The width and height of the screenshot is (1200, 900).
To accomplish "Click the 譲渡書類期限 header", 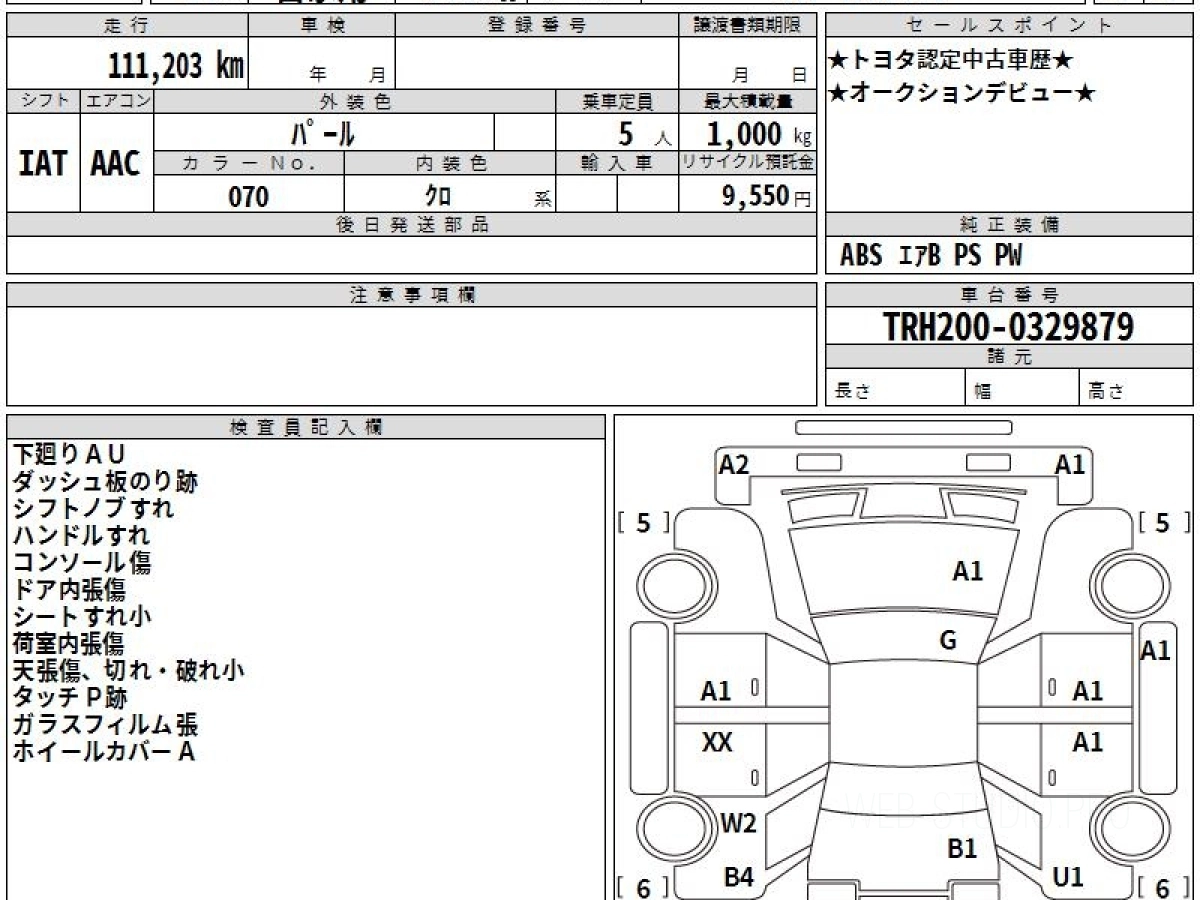I will click(747, 26).
